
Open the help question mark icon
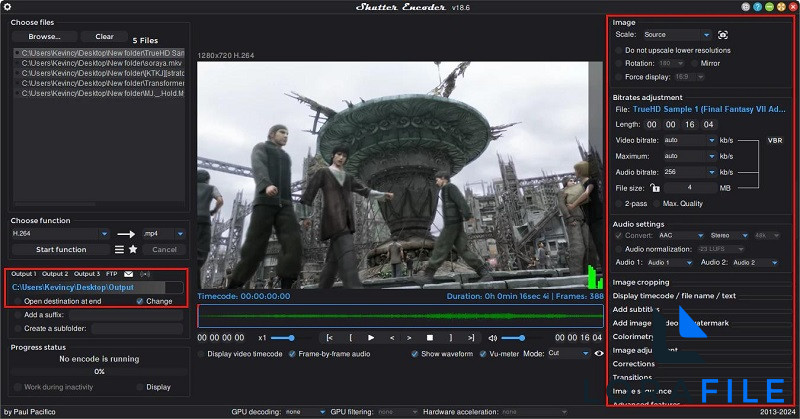click(758, 7)
